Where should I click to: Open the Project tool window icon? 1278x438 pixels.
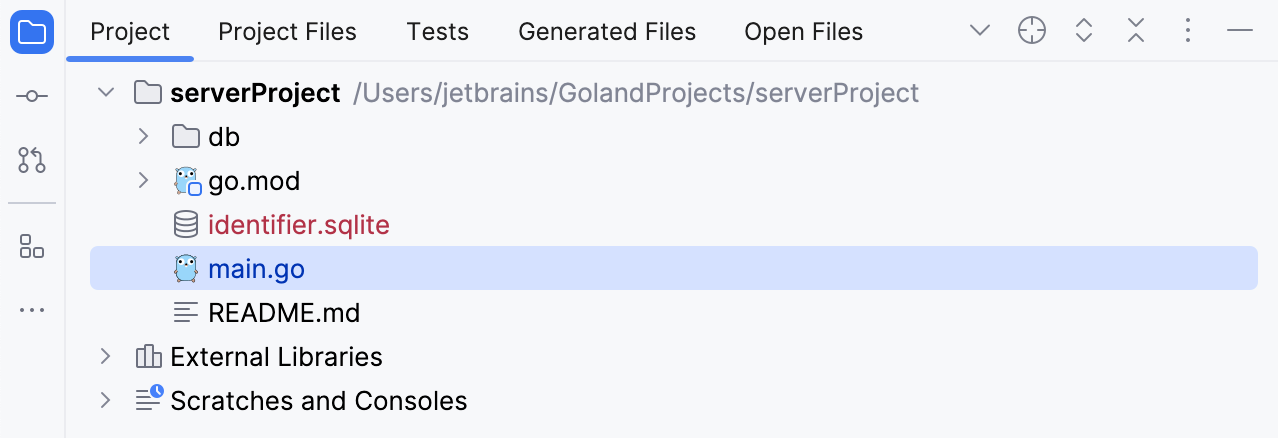[32, 33]
